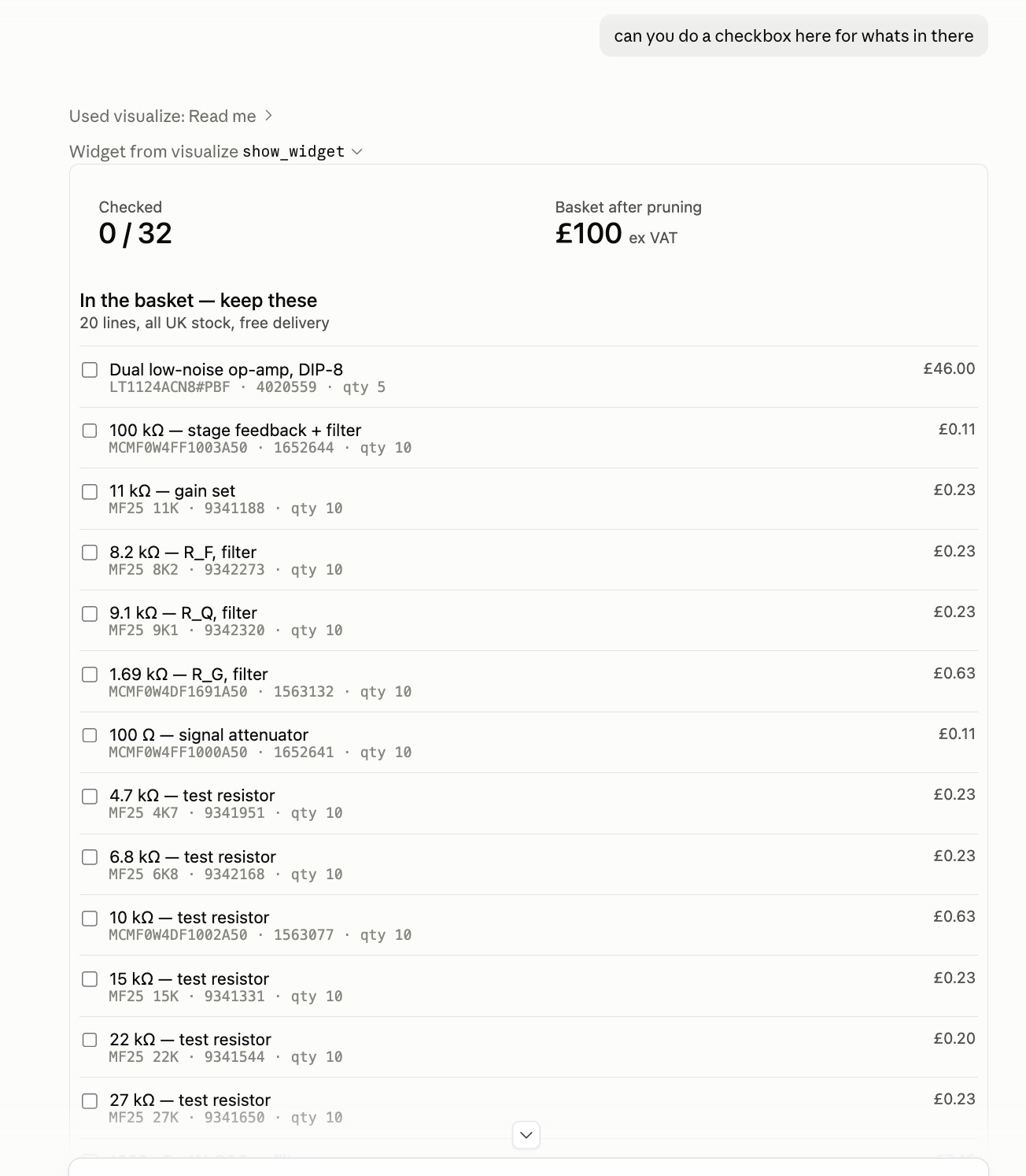Tick the 22 kΩ test resistor checkbox
Screen dimensions: 1026x1176
[x=90, y=1040]
